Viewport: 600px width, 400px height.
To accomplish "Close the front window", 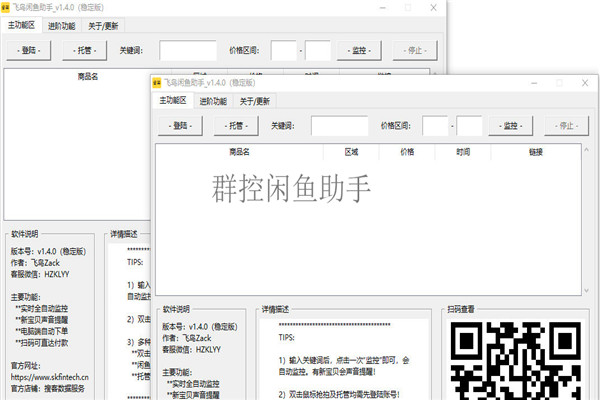I will tap(585, 83).
